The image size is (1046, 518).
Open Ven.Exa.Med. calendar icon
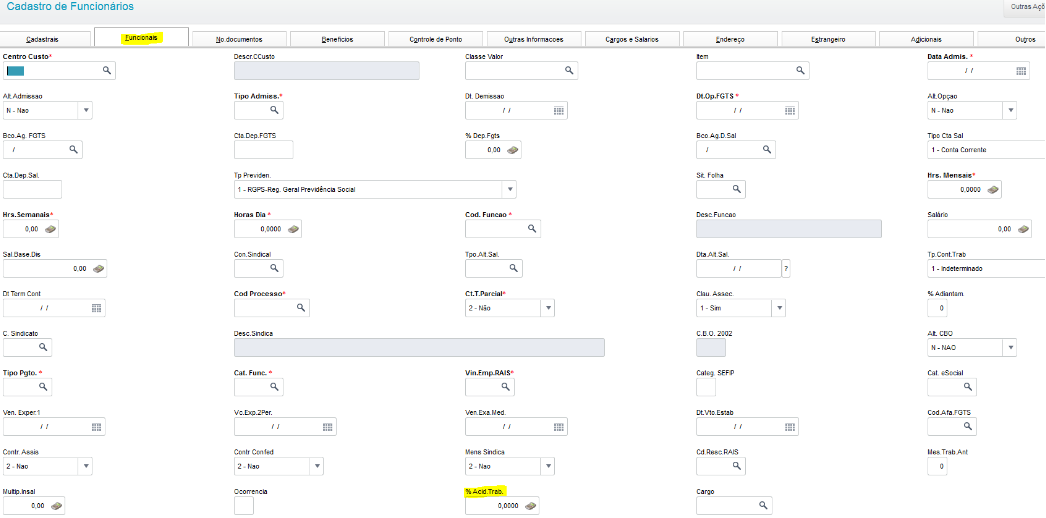[x=559, y=427]
